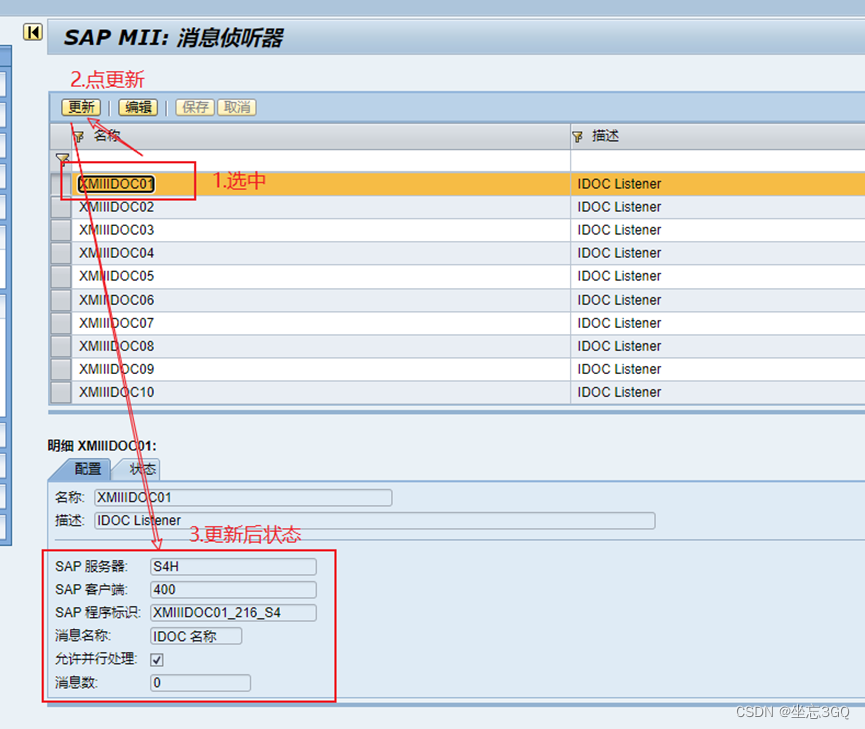Click the filter icon on 名称 column header
This screenshot has width=865, height=729.
tap(79, 135)
